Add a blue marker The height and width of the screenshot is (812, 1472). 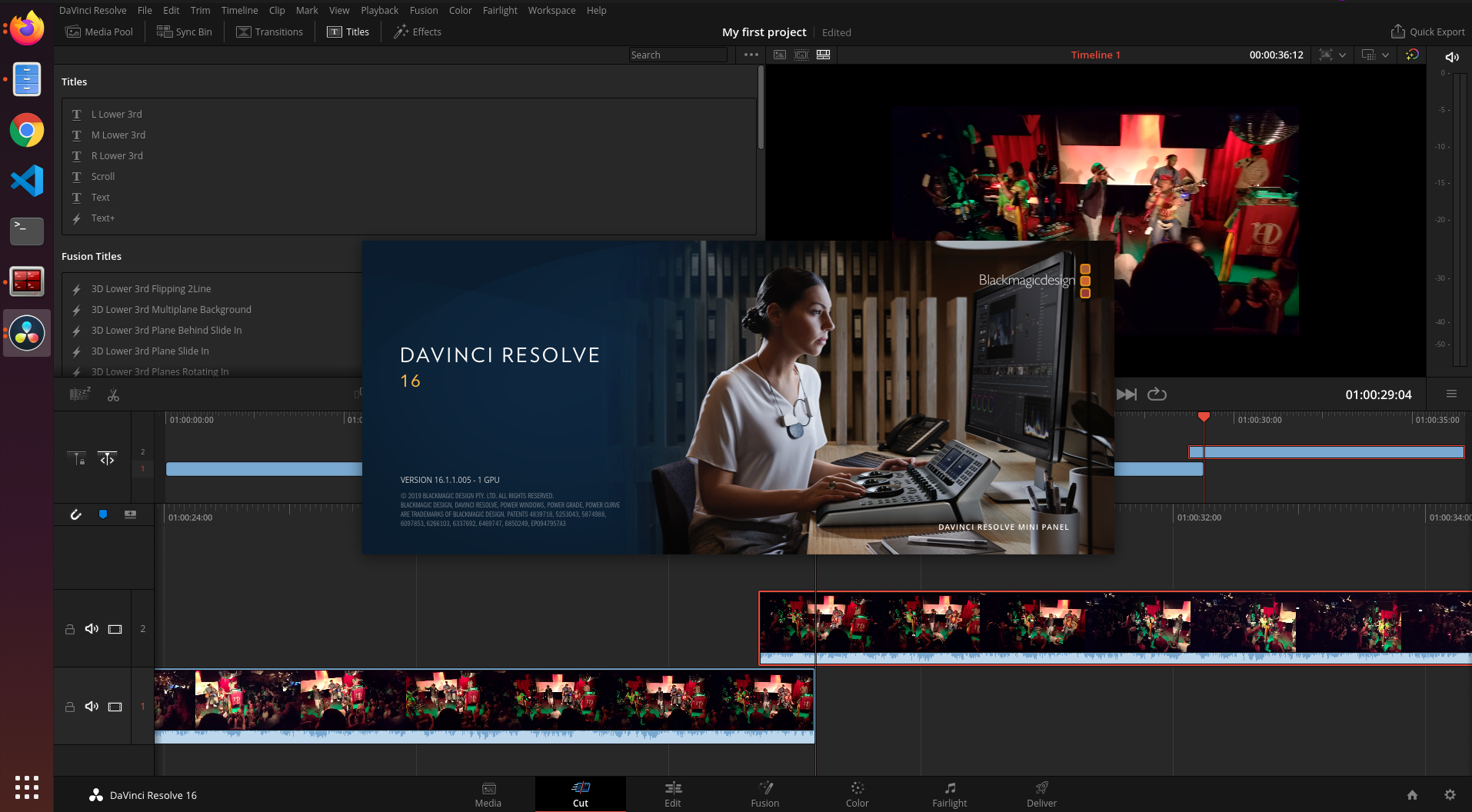click(103, 514)
